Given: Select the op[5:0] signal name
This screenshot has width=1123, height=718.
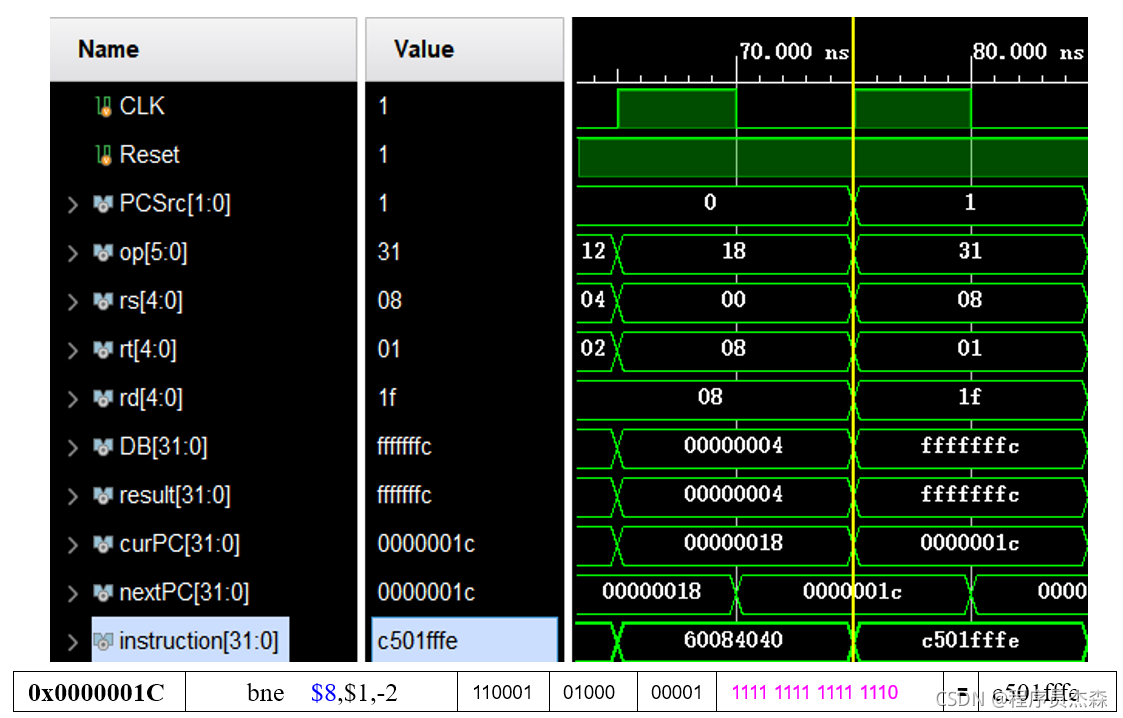Looking at the screenshot, I should pos(153,253).
